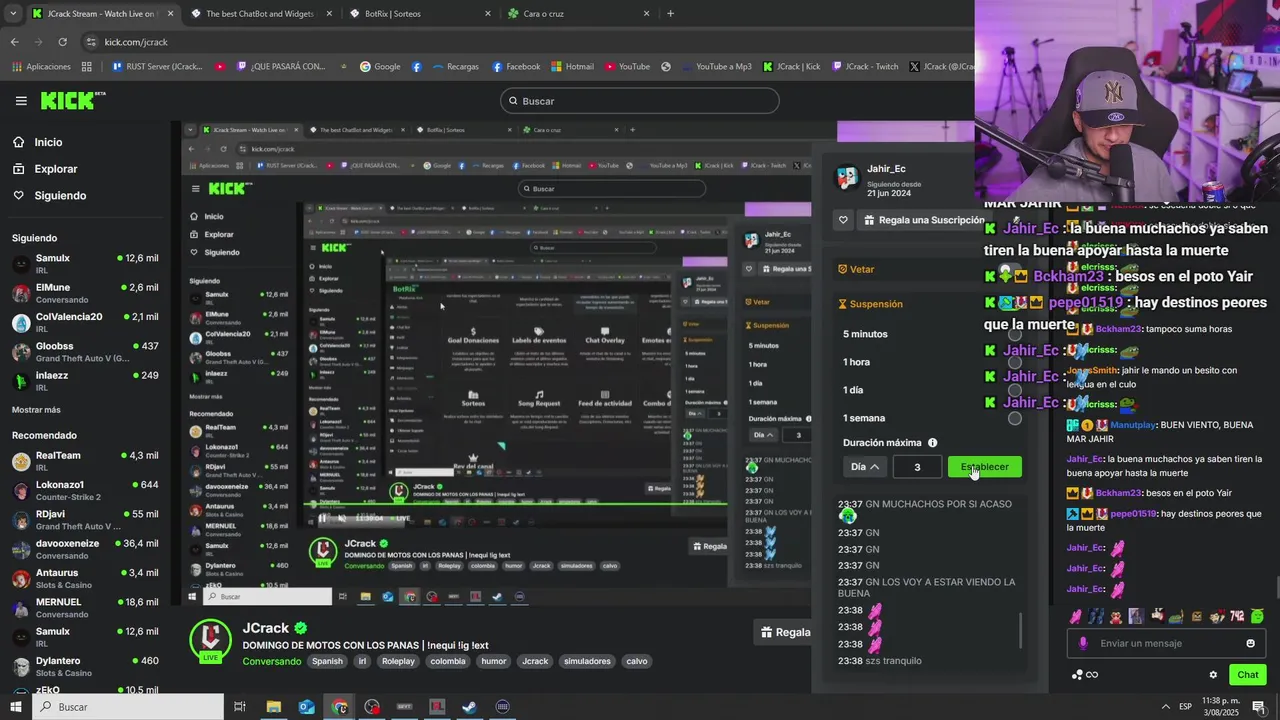Pick the green blob quick emote

1257,616
